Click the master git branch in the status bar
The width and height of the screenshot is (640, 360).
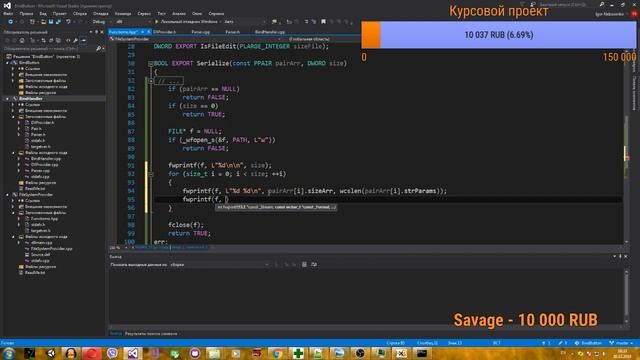point(622,343)
